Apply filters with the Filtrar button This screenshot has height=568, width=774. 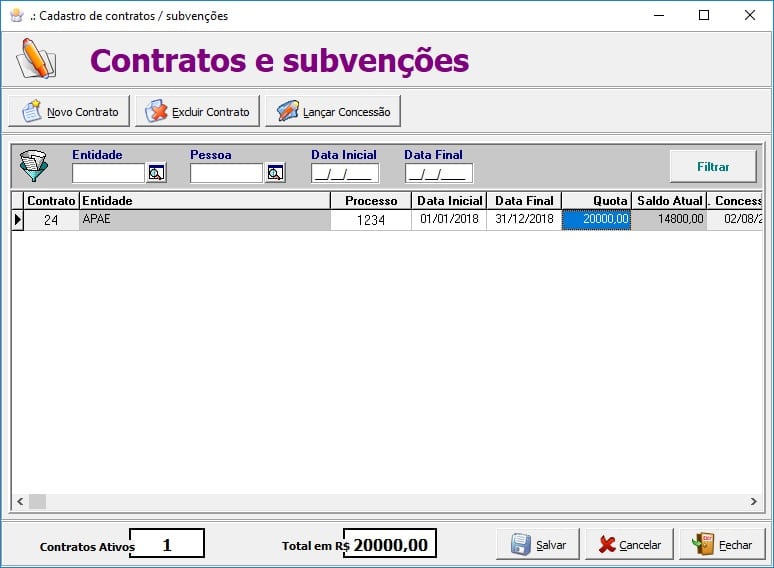tap(712, 167)
